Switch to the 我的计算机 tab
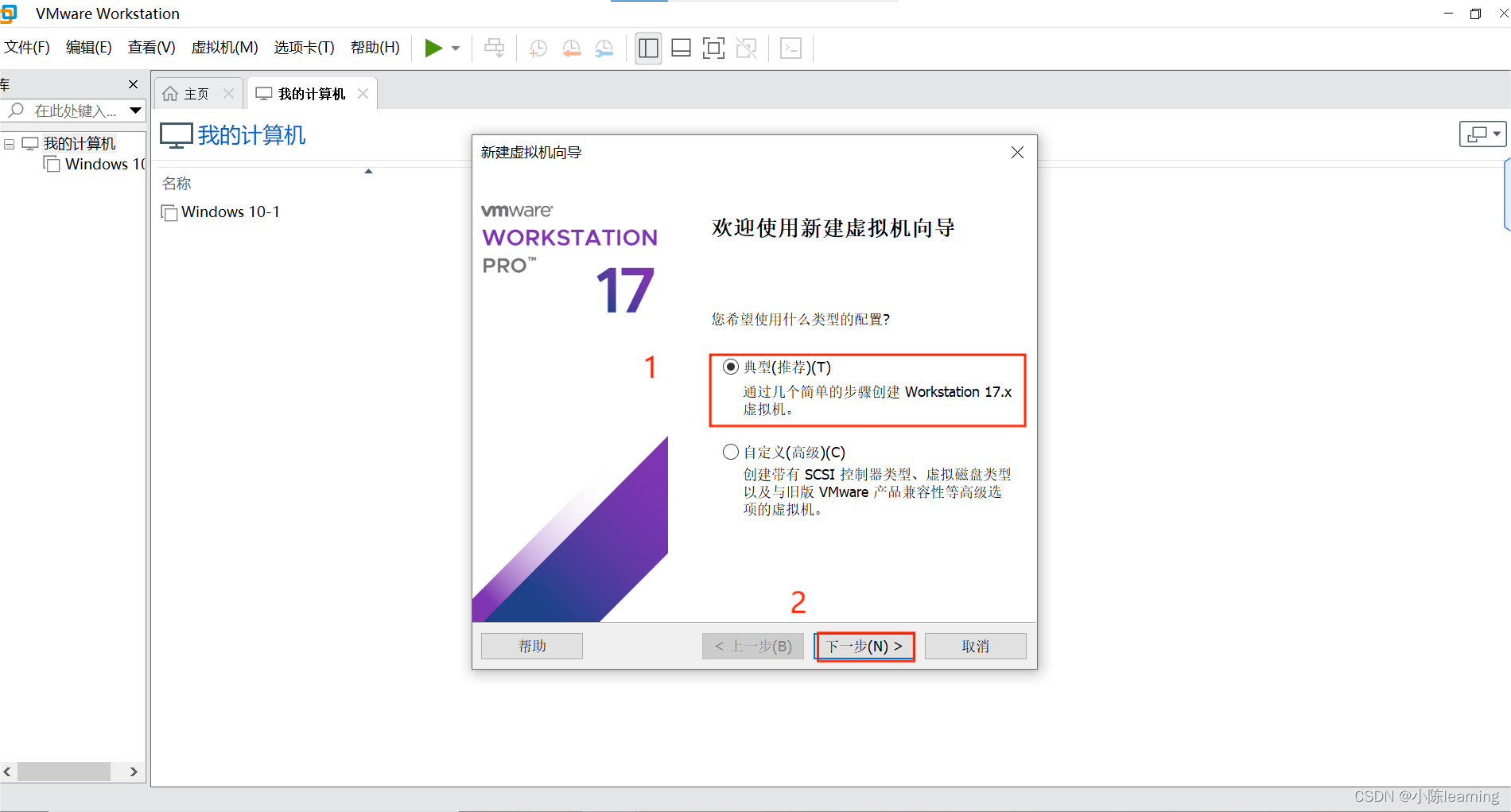This screenshot has width=1511, height=812. pyautogui.click(x=312, y=94)
